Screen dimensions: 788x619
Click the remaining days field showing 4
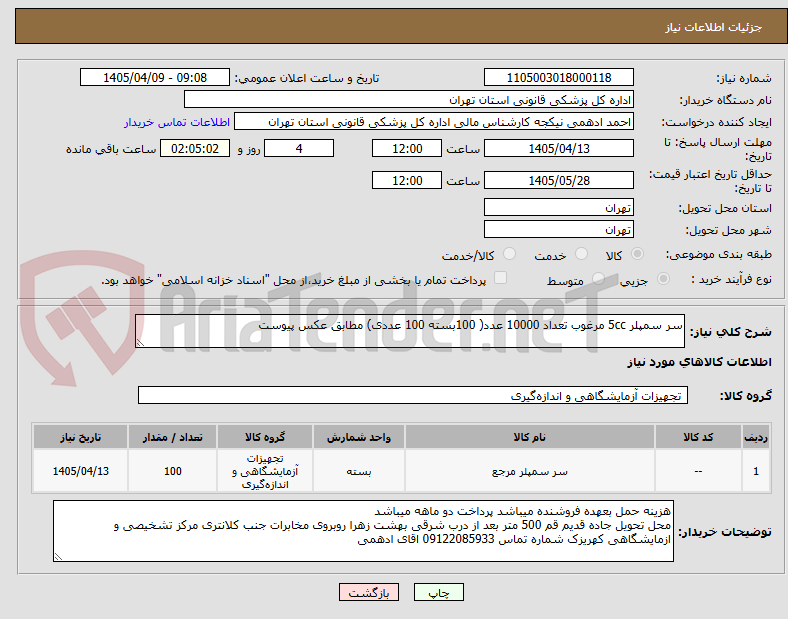(x=299, y=148)
